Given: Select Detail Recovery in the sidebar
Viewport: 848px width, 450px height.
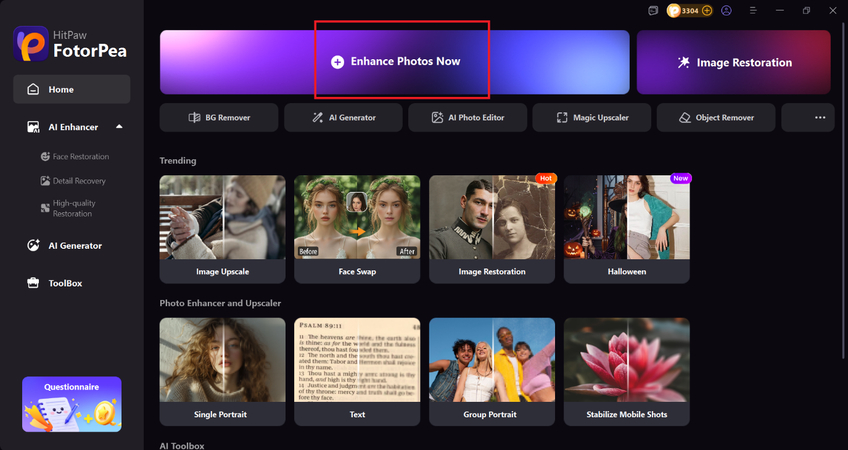Looking at the screenshot, I should click(x=73, y=181).
